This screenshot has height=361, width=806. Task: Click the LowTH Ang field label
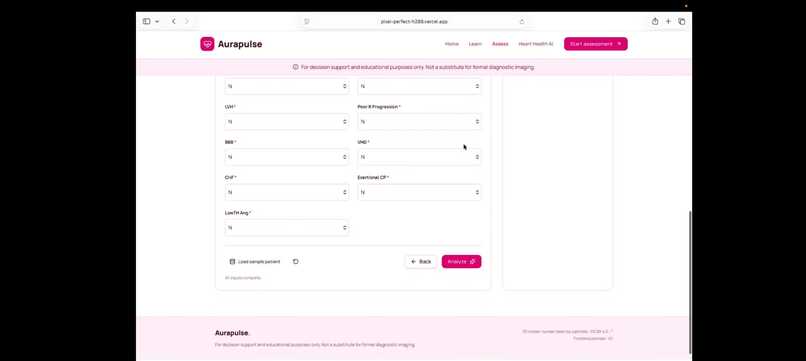click(237, 213)
